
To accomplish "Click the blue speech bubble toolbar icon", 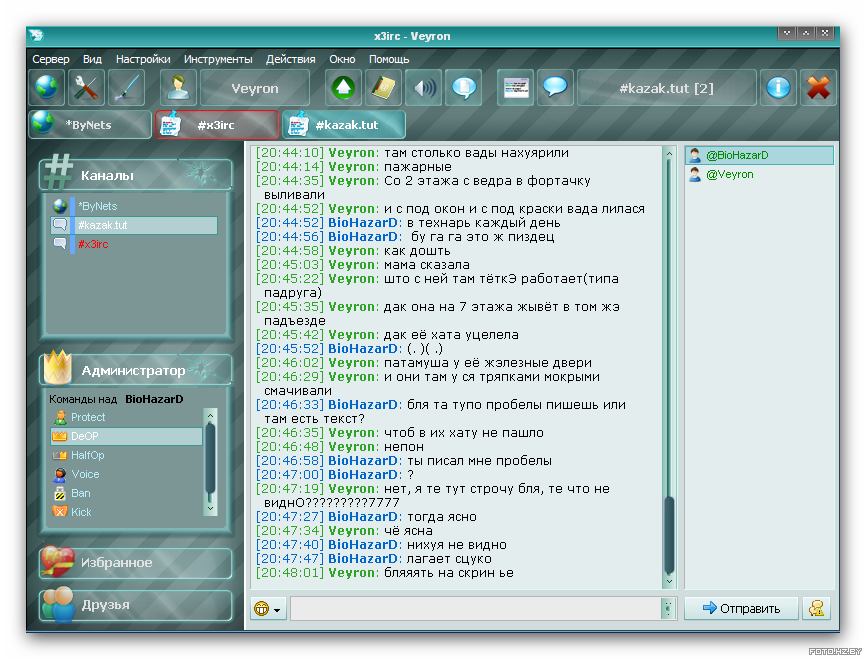I will pos(555,87).
